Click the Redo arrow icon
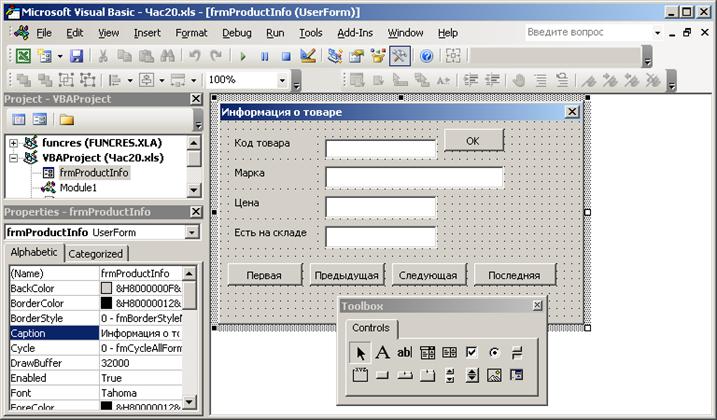 click(x=216, y=56)
